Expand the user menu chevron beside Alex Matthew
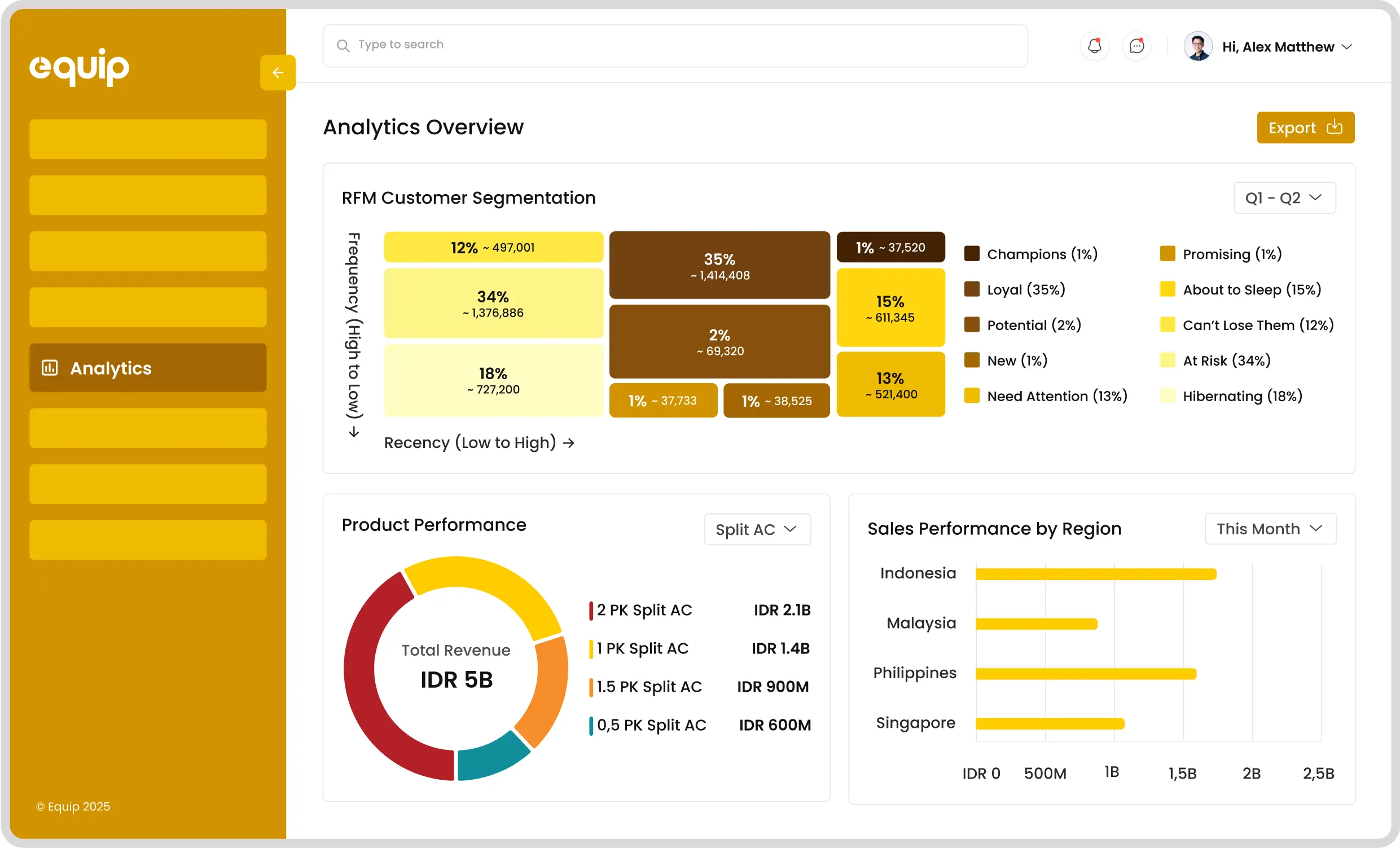Screen dimensions: 1400x848 tap(1346, 47)
